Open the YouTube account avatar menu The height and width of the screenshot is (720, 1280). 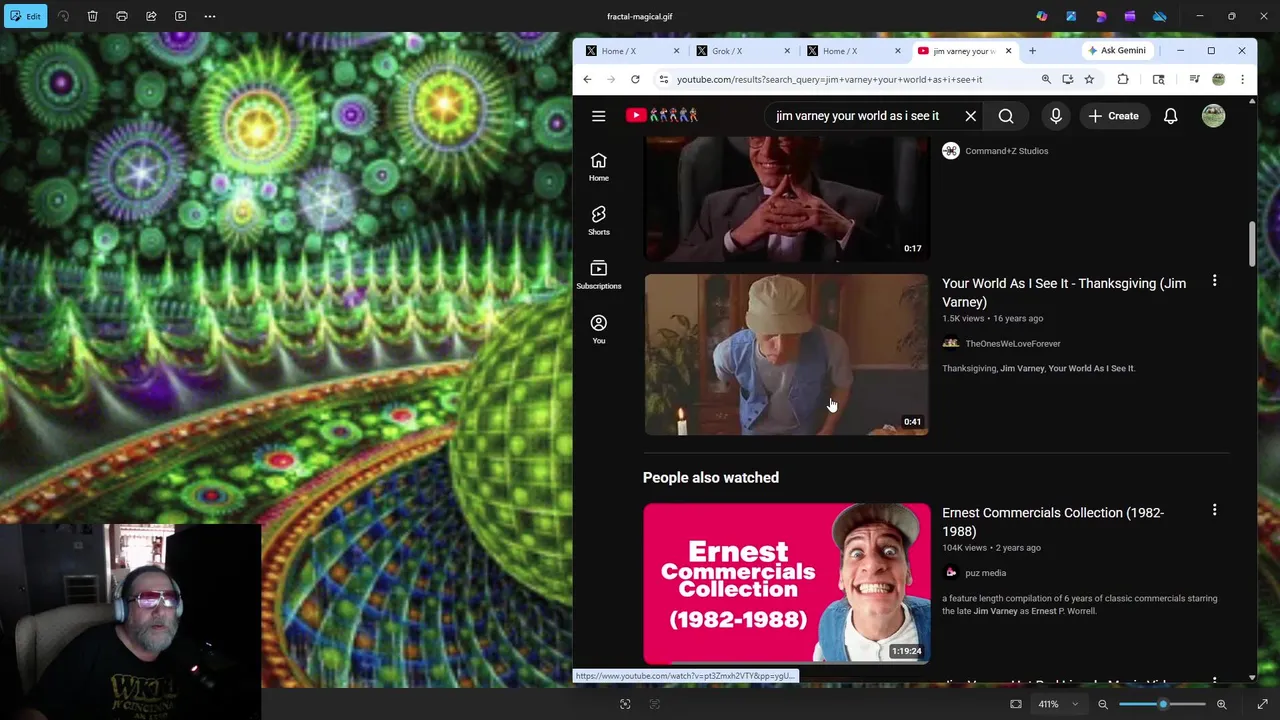pyautogui.click(x=1213, y=116)
